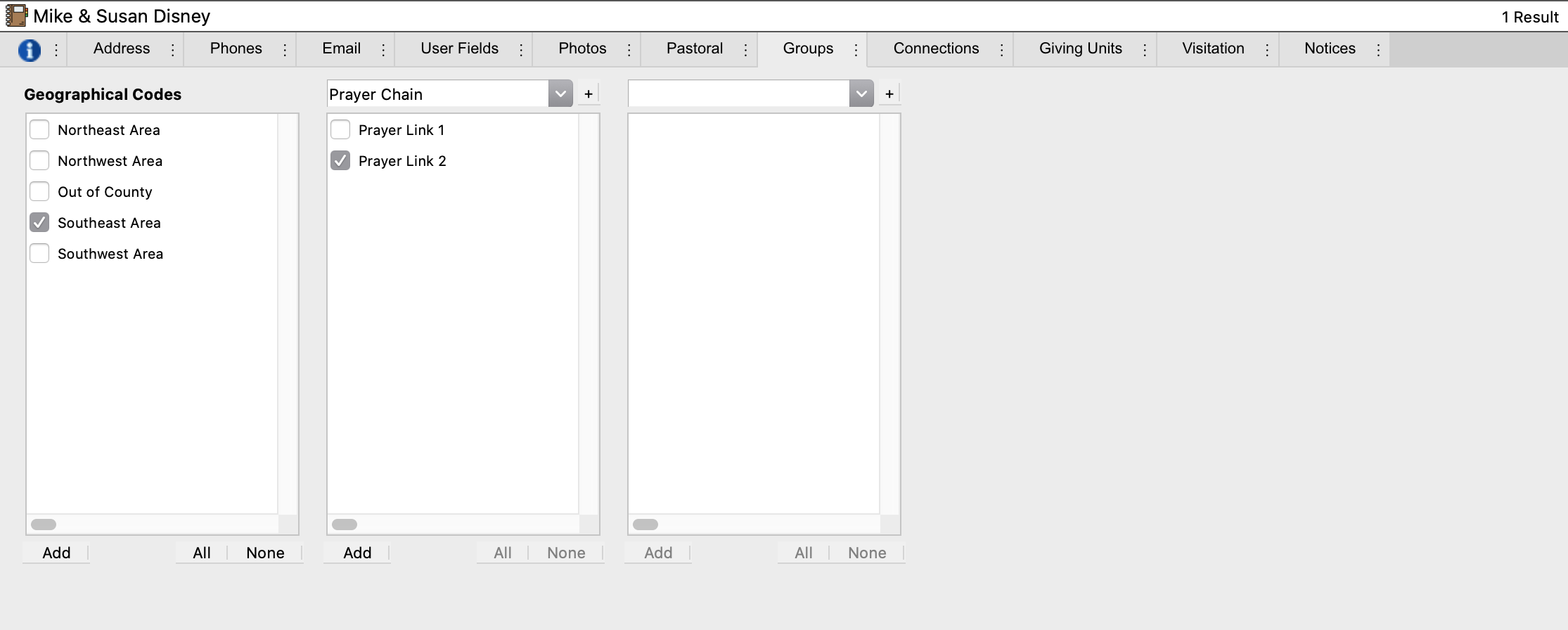
Task: Expand the Prayer Chain dropdown
Action: coord(560,94)
